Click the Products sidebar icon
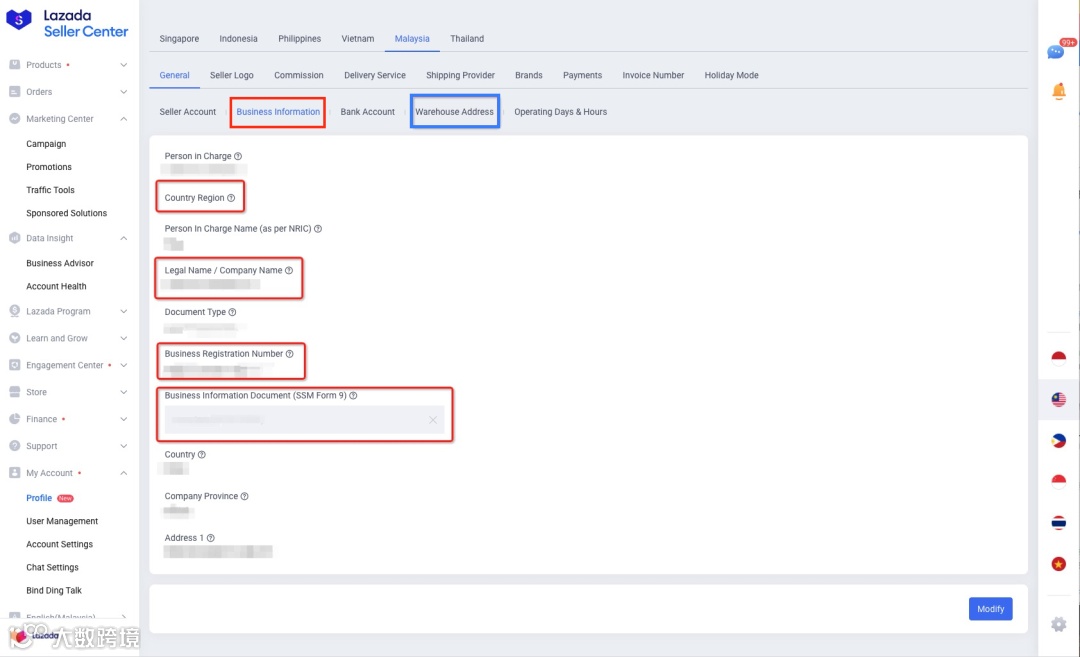 14,65
